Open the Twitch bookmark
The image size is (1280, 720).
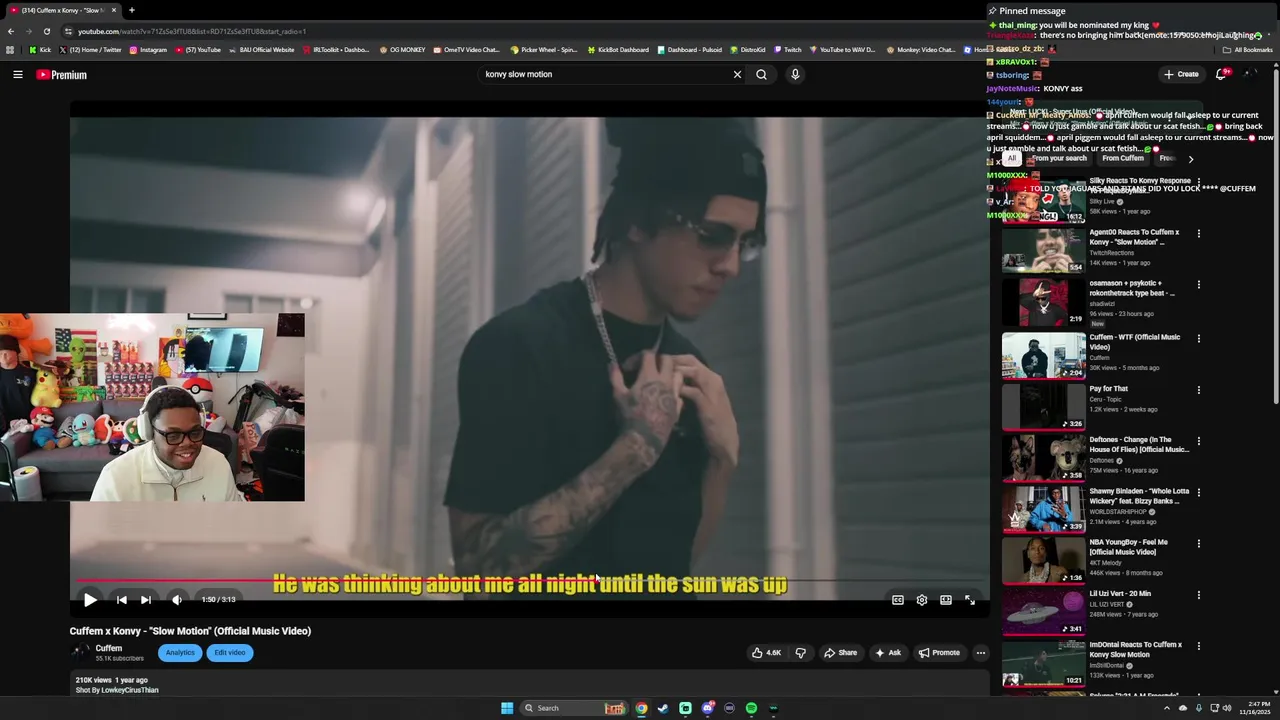click(788, 49)
